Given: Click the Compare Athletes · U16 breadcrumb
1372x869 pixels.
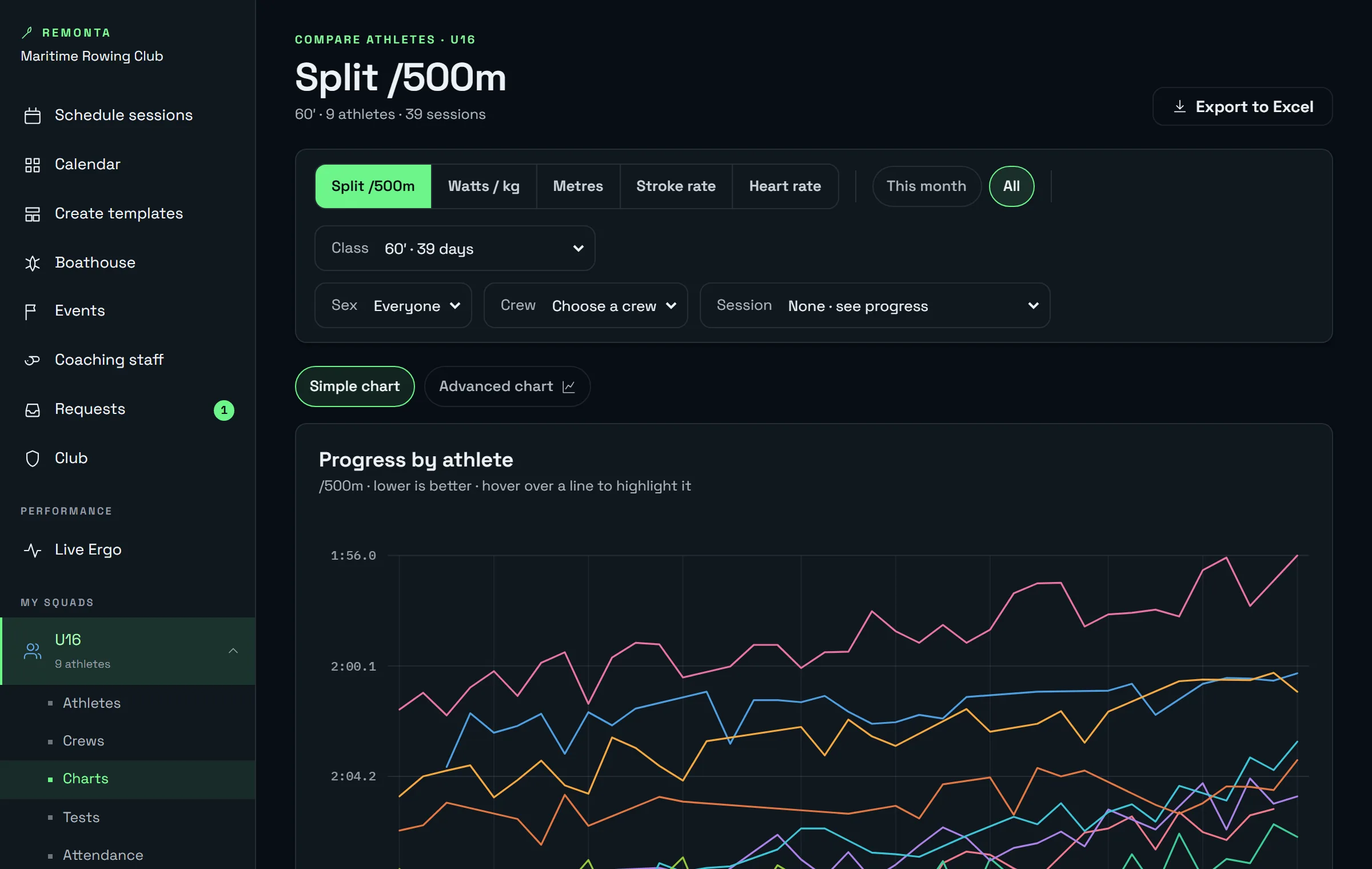Looking at the screenshot, I should [385, 39].
